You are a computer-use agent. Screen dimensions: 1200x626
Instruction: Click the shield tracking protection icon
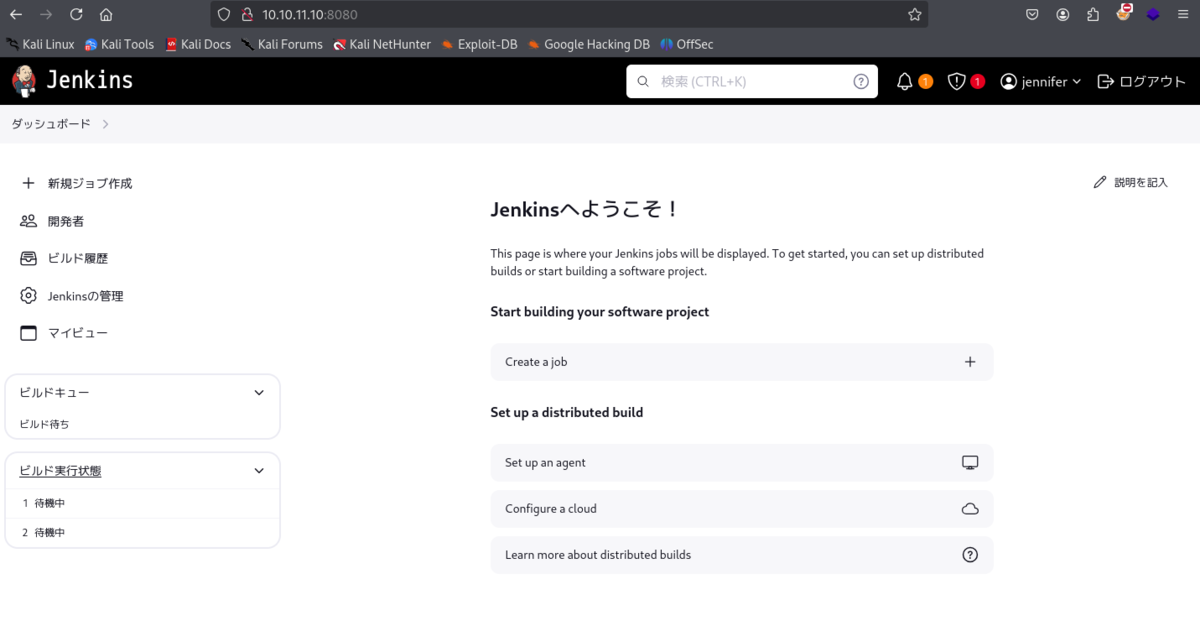tap(223, 15)
